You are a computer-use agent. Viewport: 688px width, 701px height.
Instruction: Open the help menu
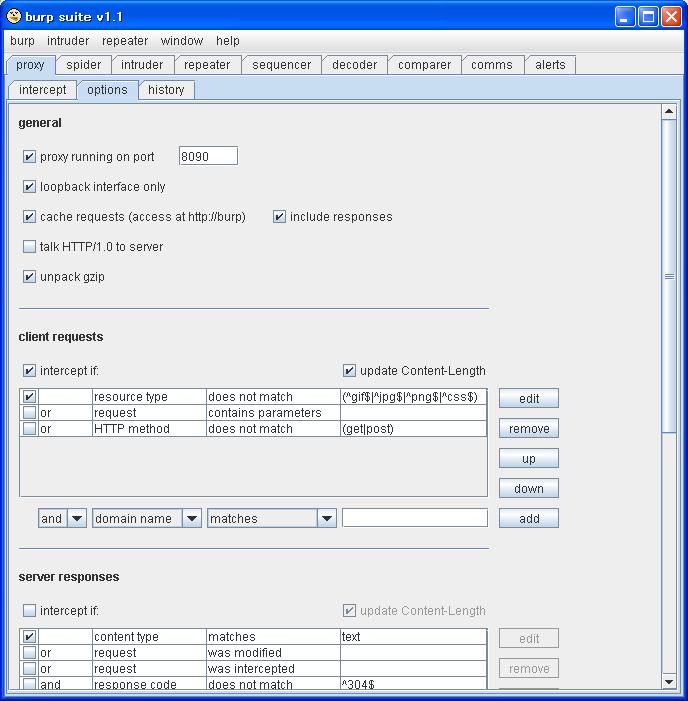(228, 41)
